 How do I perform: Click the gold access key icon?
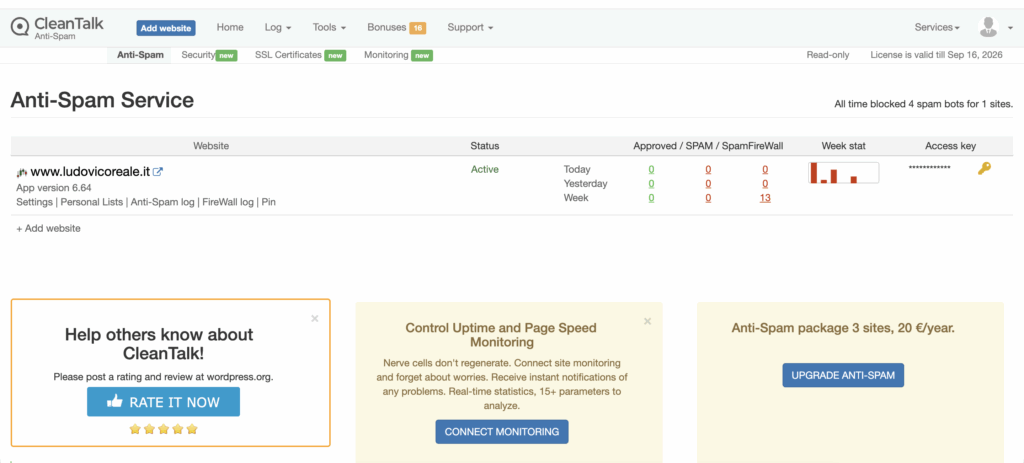click(x=984, y=168)
